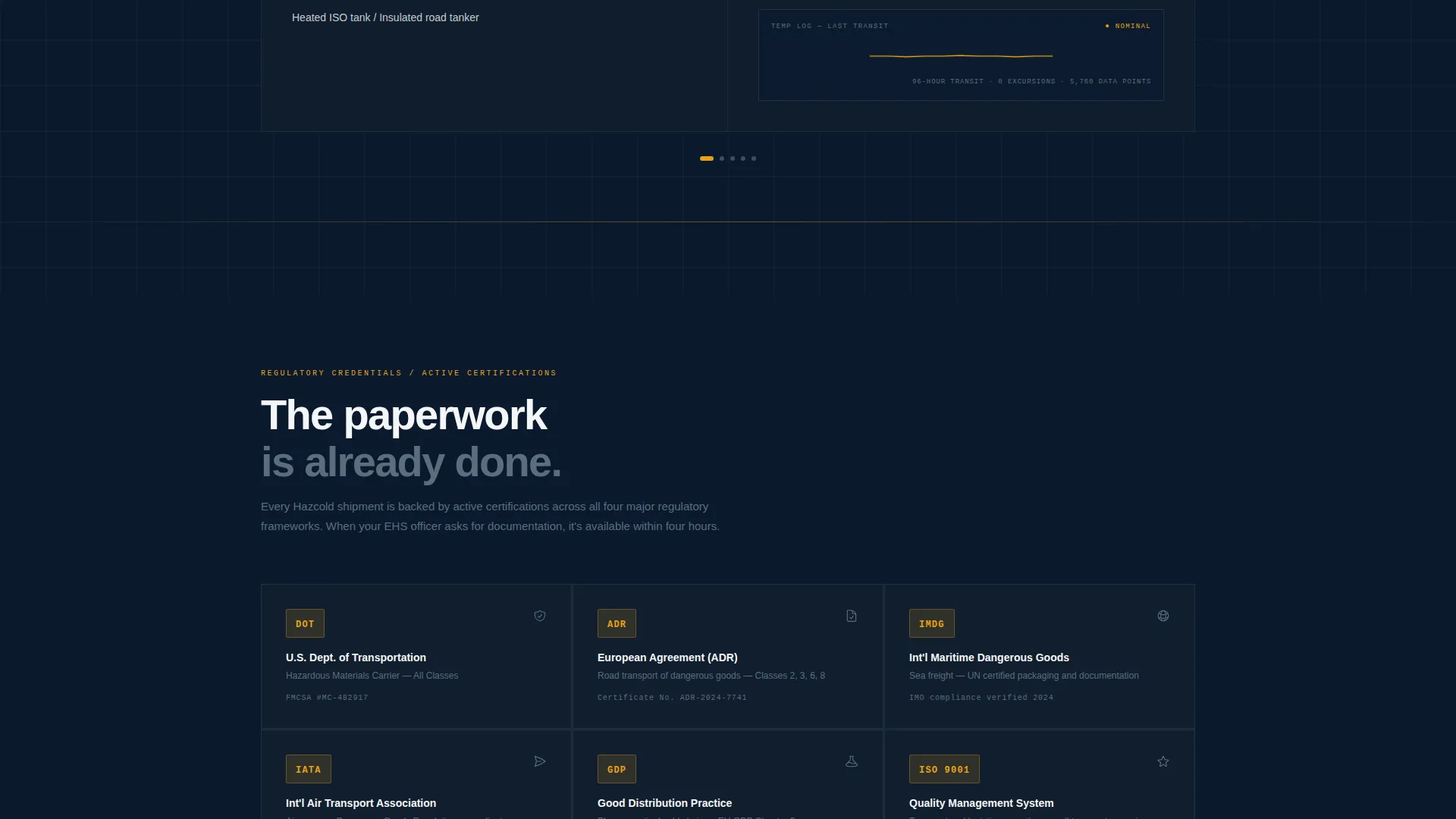Click the GDP badge label
This screenshot has width=1456, height=819.
617,769
